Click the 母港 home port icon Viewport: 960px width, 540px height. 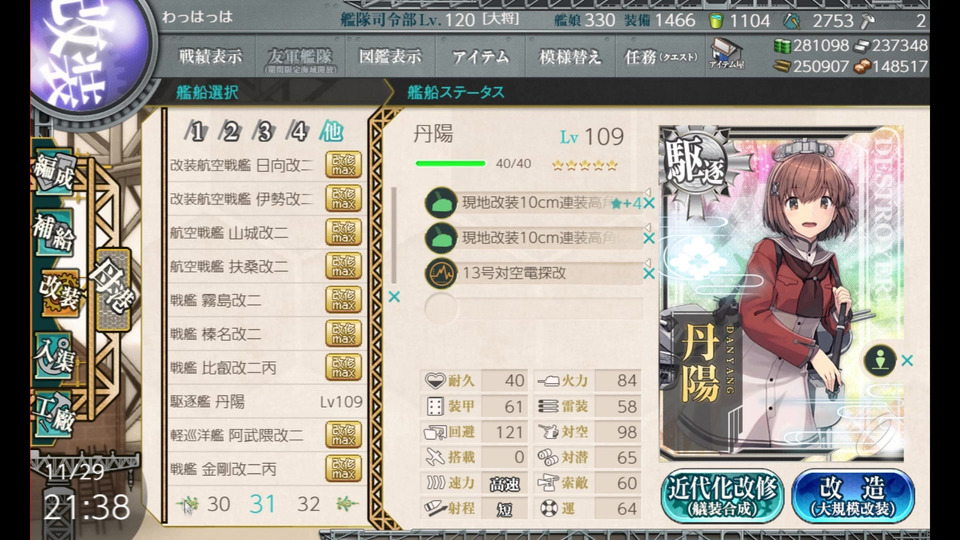(x=114, y=290)
